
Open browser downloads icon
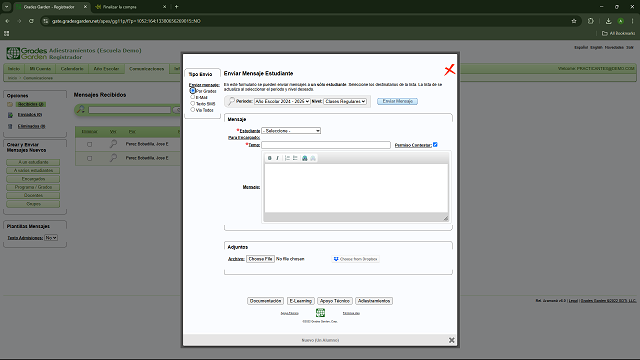608,21
